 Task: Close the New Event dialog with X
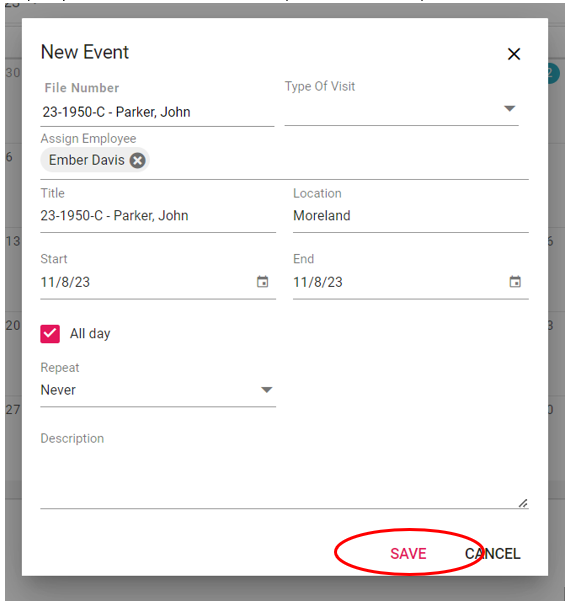pyautogui.click(x=514, y=54)
